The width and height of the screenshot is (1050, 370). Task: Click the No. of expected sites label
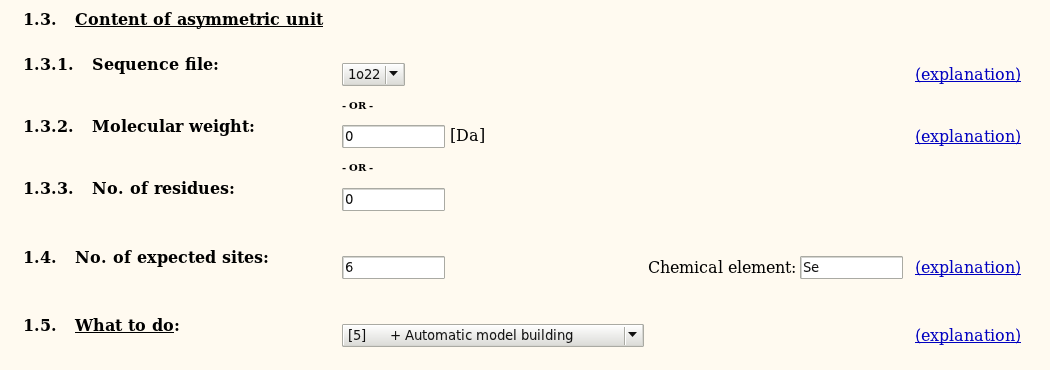[x=171, y=258]
